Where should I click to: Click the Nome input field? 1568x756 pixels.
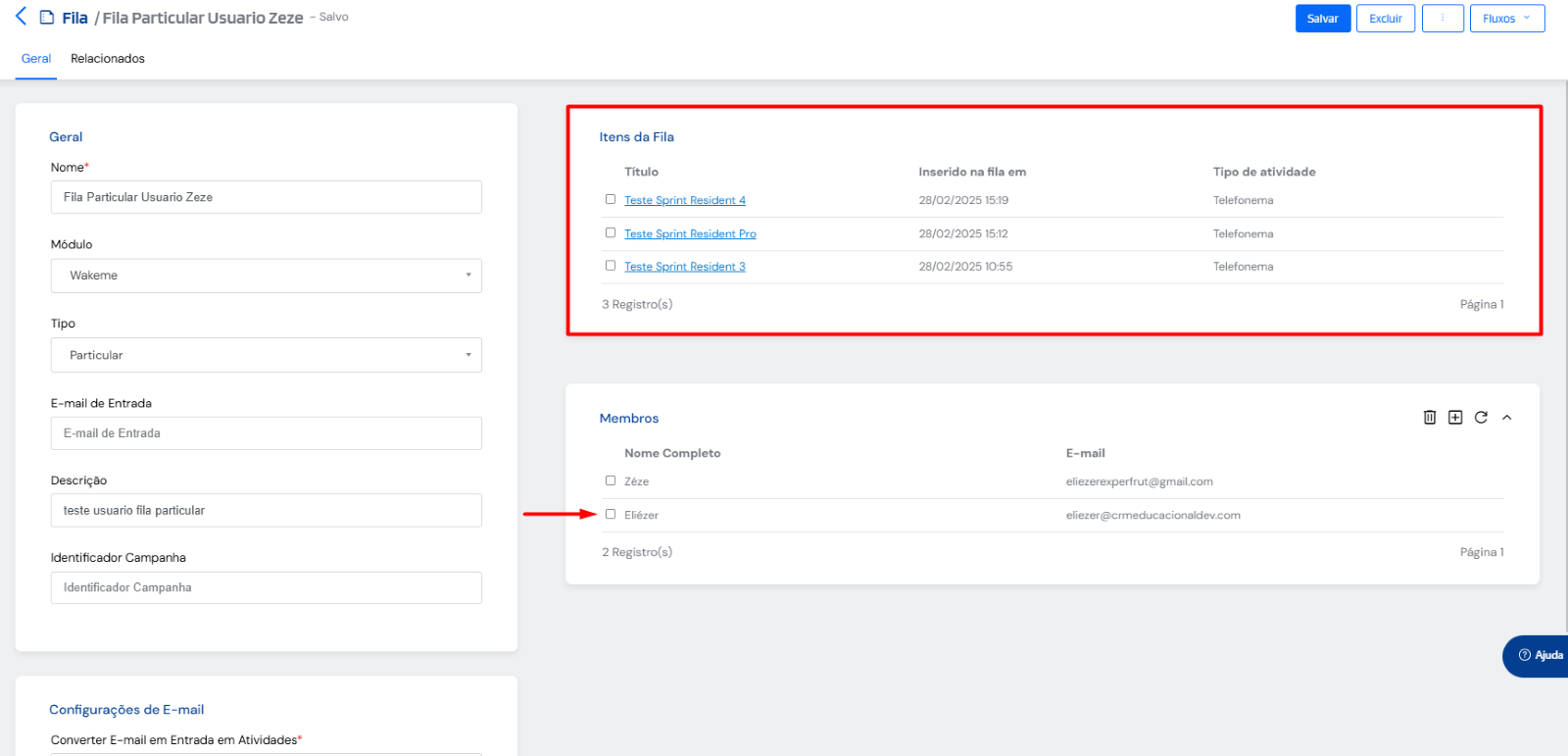point(267,197)
